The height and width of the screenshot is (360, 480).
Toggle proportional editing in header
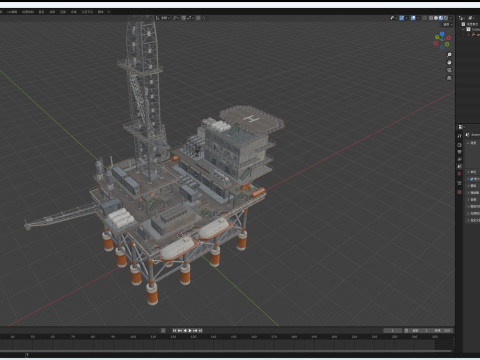(x=198, y=18)
